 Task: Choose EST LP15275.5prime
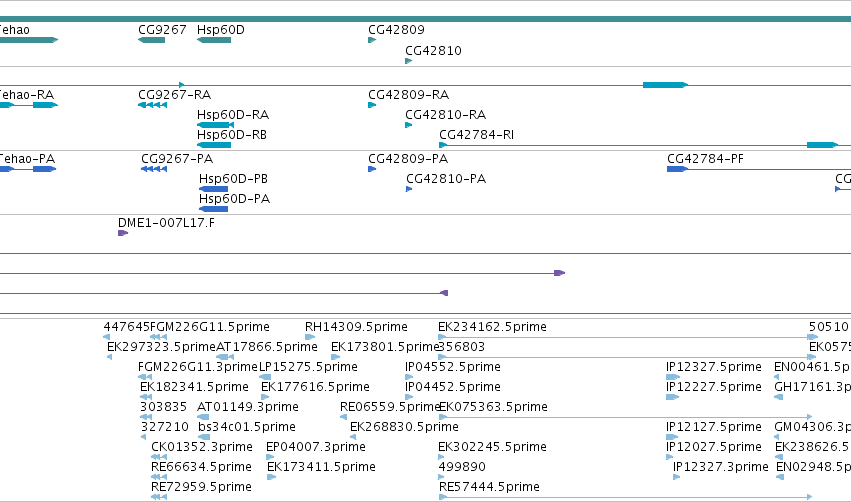[308, 367]
